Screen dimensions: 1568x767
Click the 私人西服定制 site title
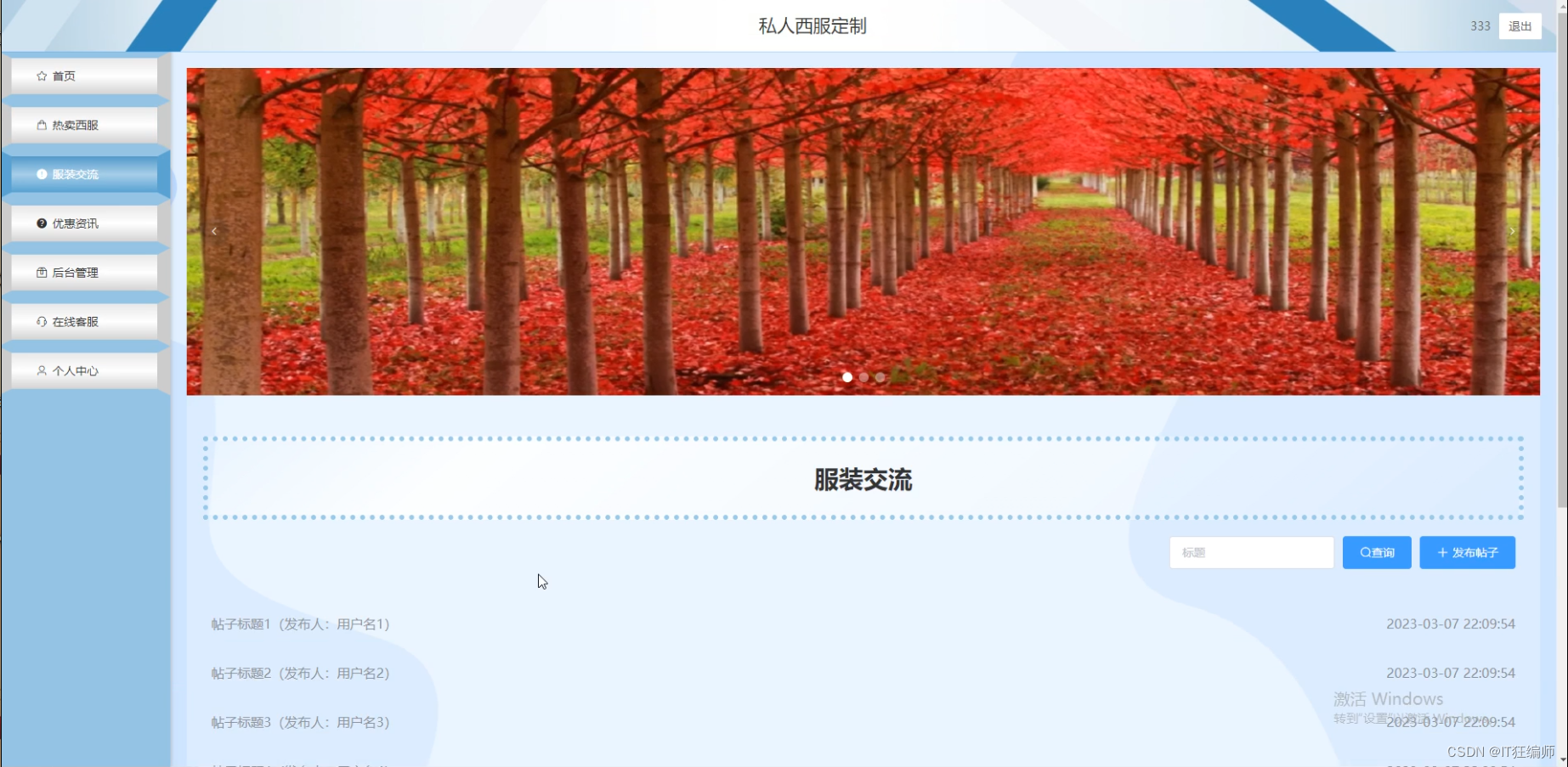click(x=812, y=26)
